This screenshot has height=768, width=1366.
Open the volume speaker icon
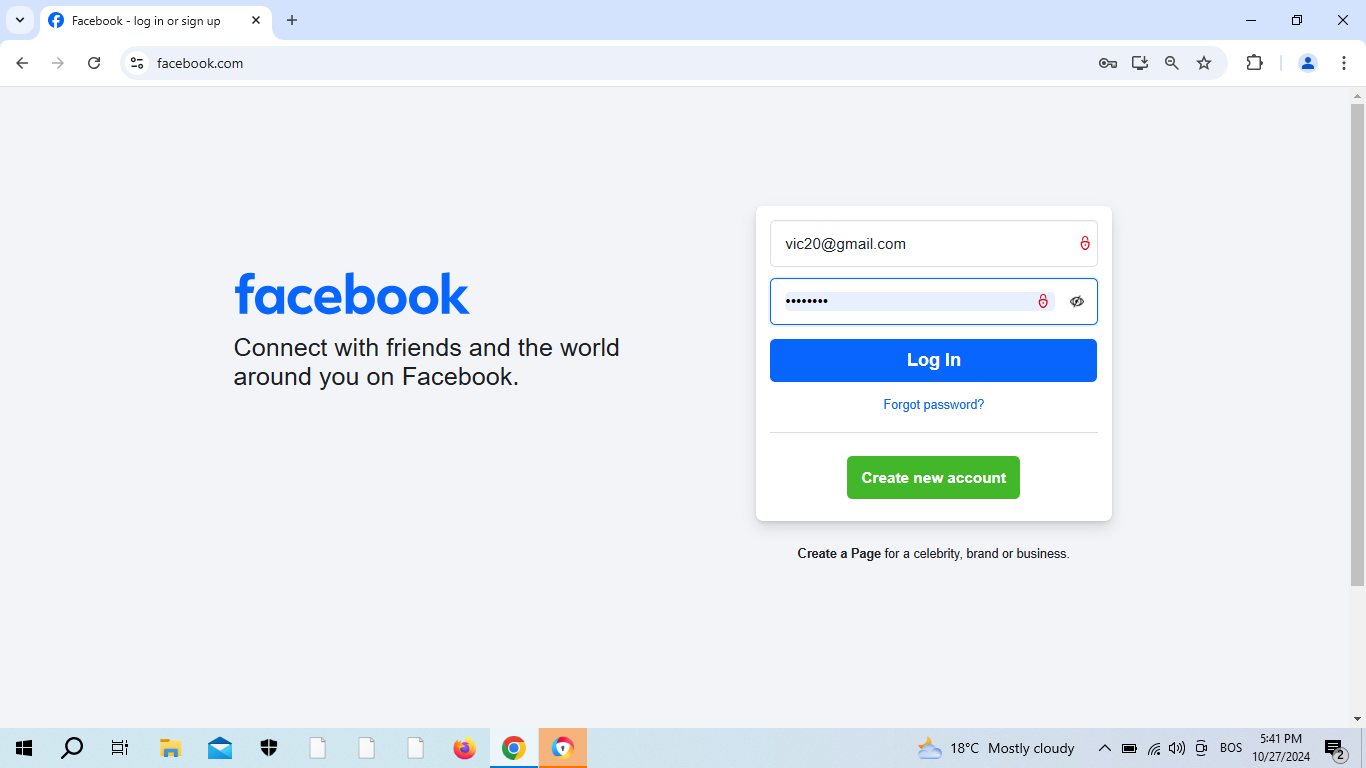tap(1177, 748)
